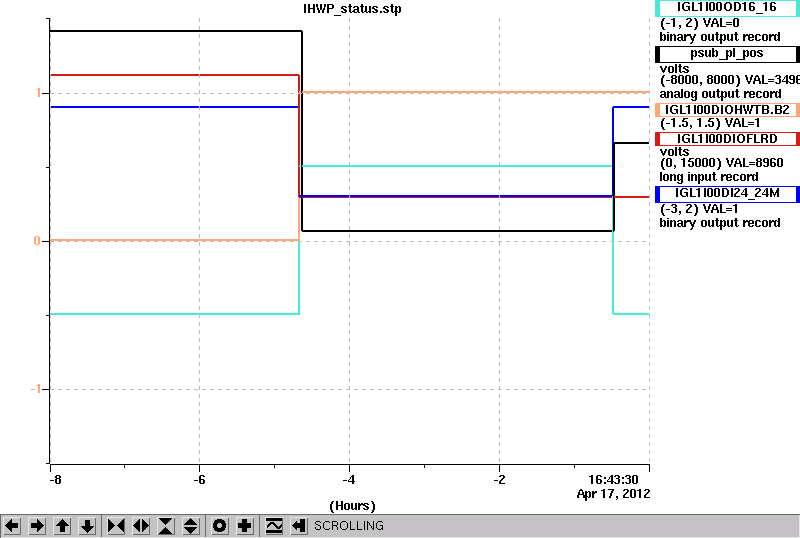Pan the plot right with the right arrow

(x=37, y=526)
